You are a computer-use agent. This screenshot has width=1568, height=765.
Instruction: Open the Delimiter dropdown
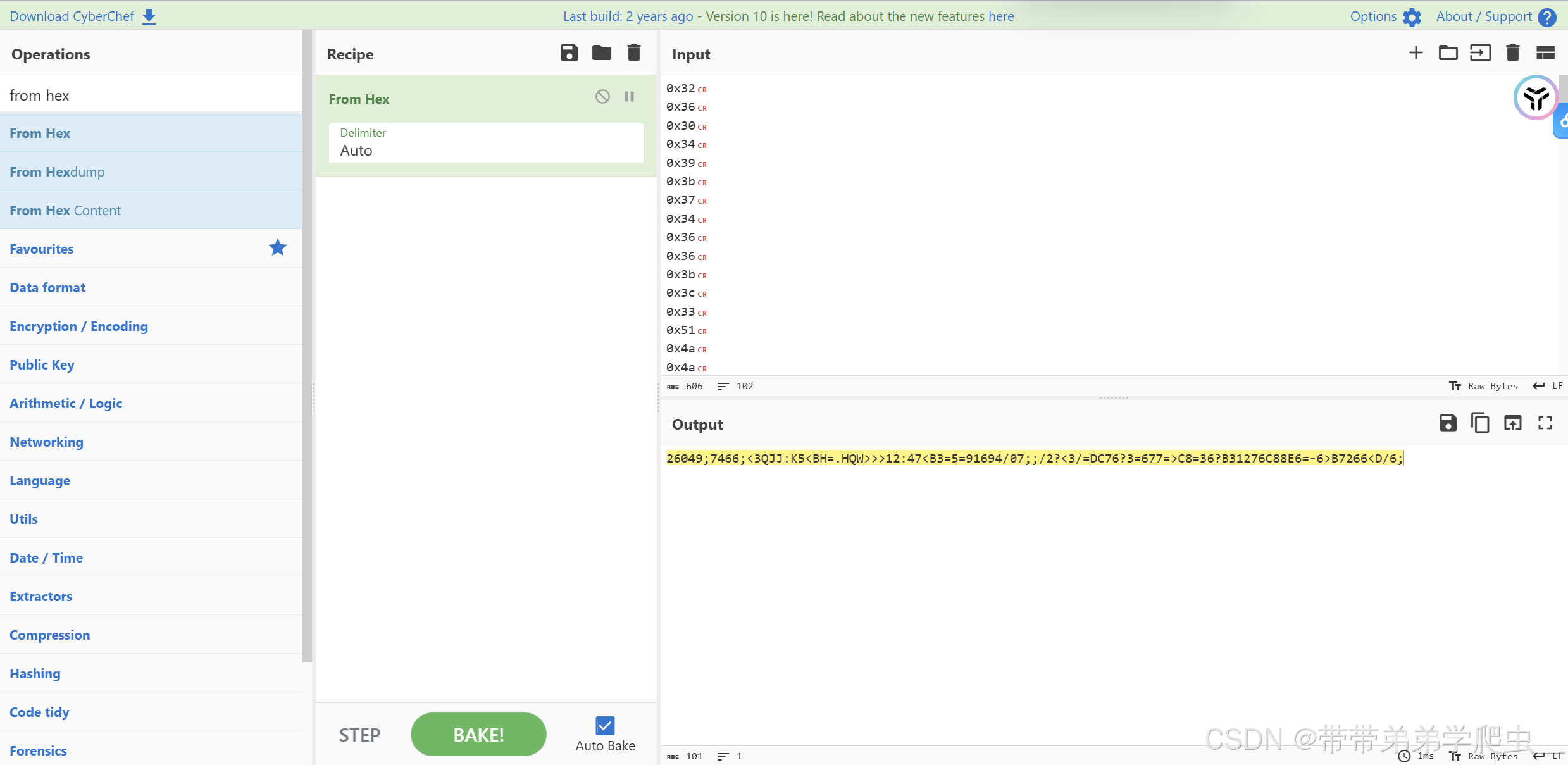coord(486,143)
